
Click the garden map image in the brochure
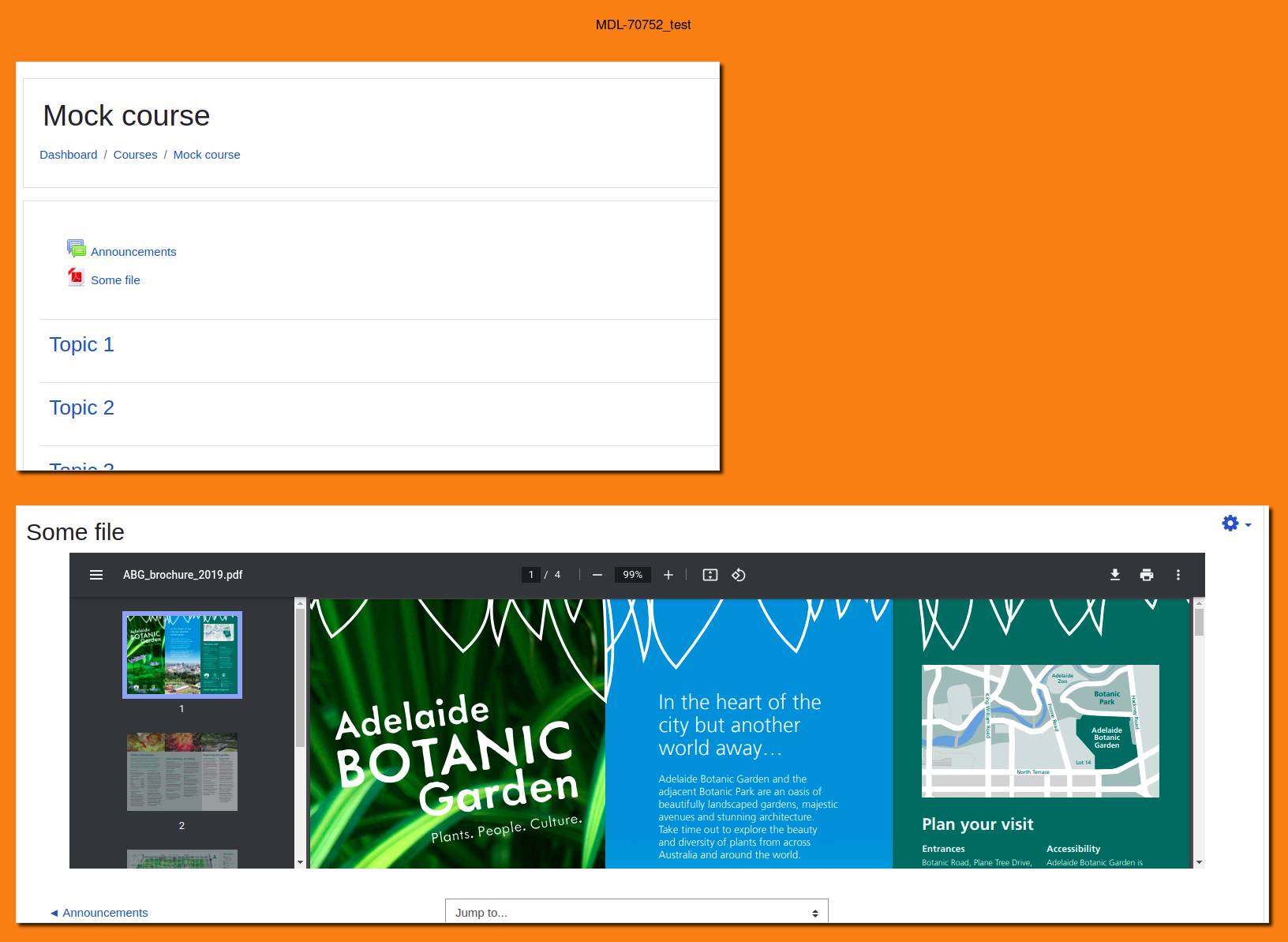1040,731
